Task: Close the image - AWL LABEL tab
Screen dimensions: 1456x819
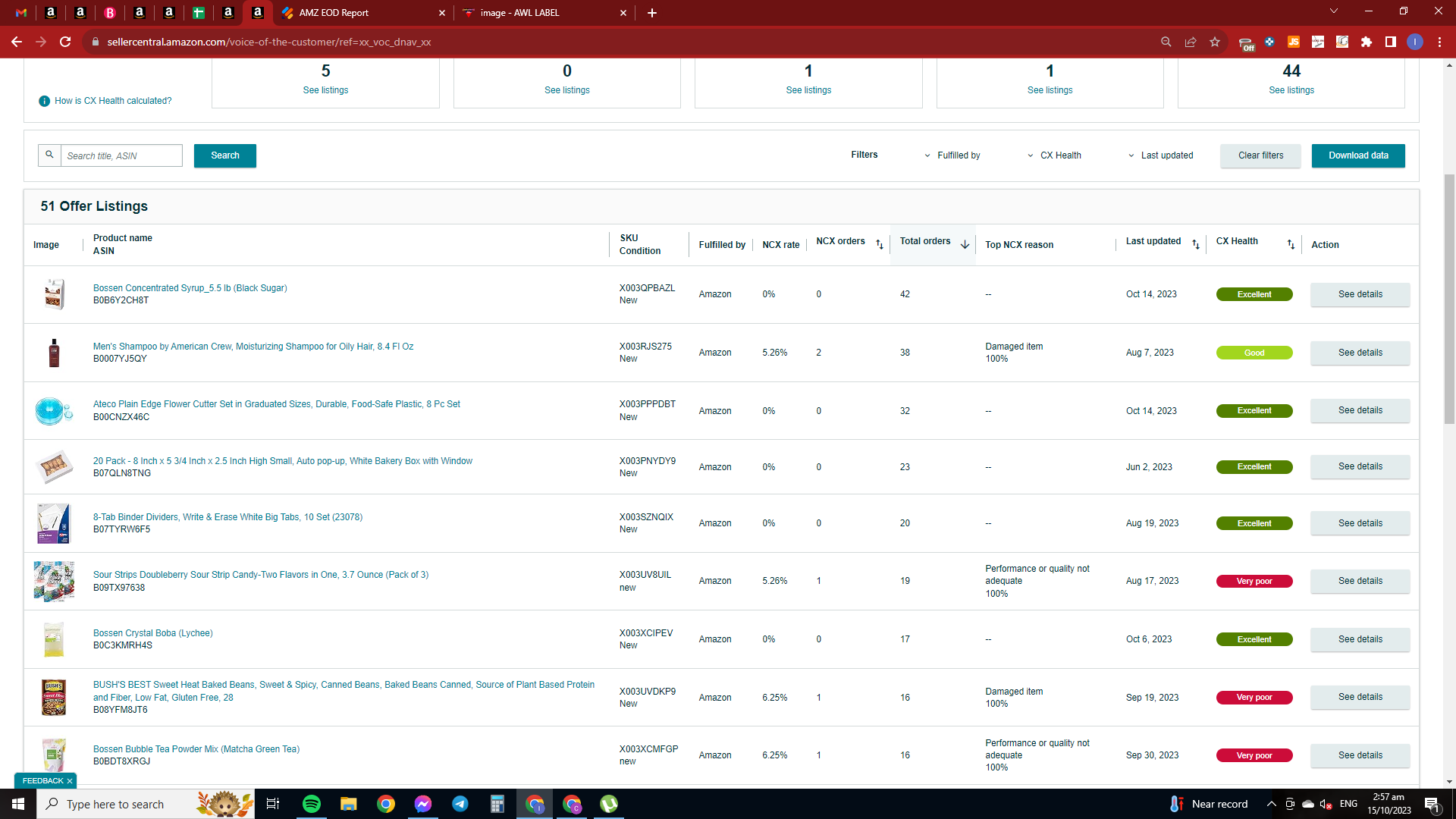Action: pos(623,13)
